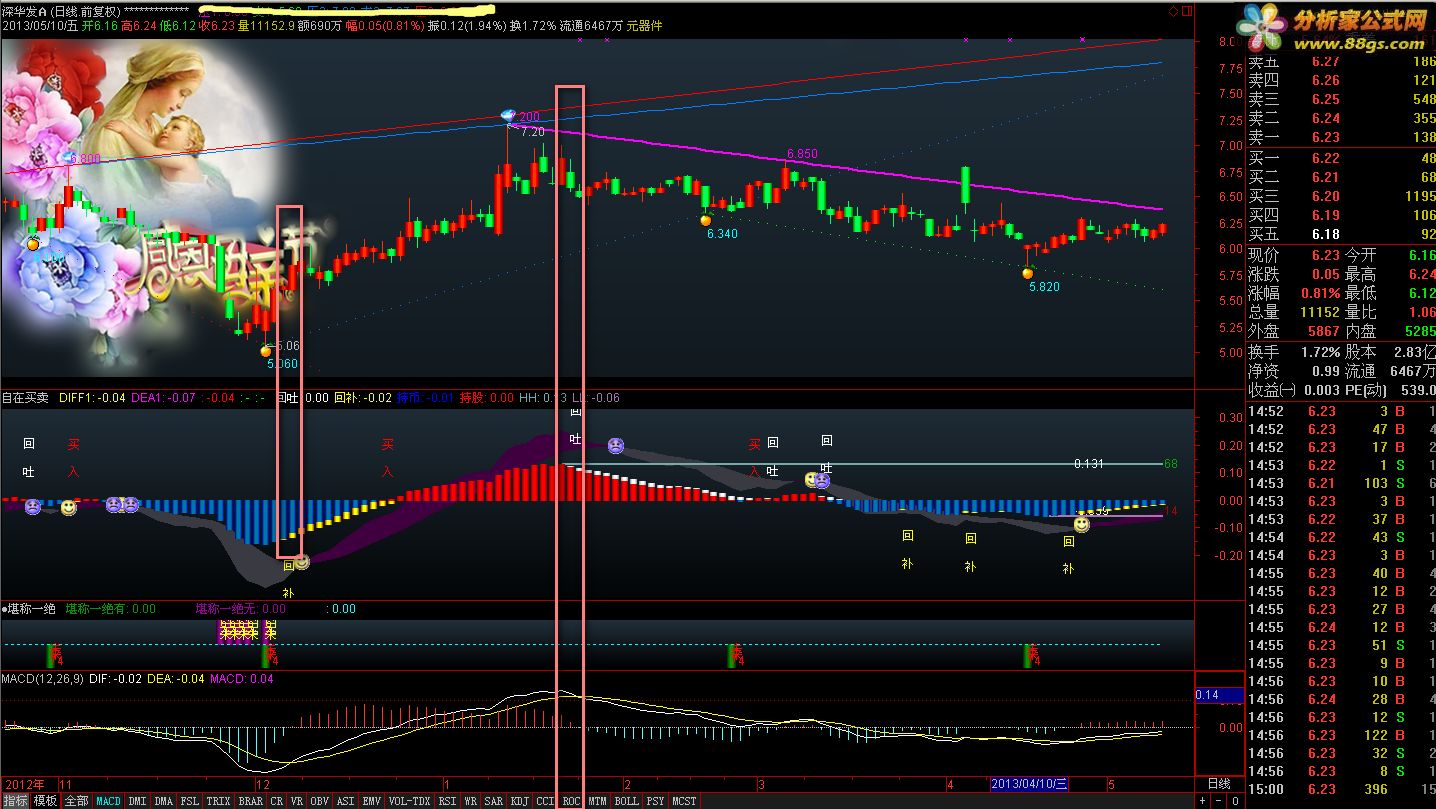Click the 买五 6.18 bid row

(1341, 234)
